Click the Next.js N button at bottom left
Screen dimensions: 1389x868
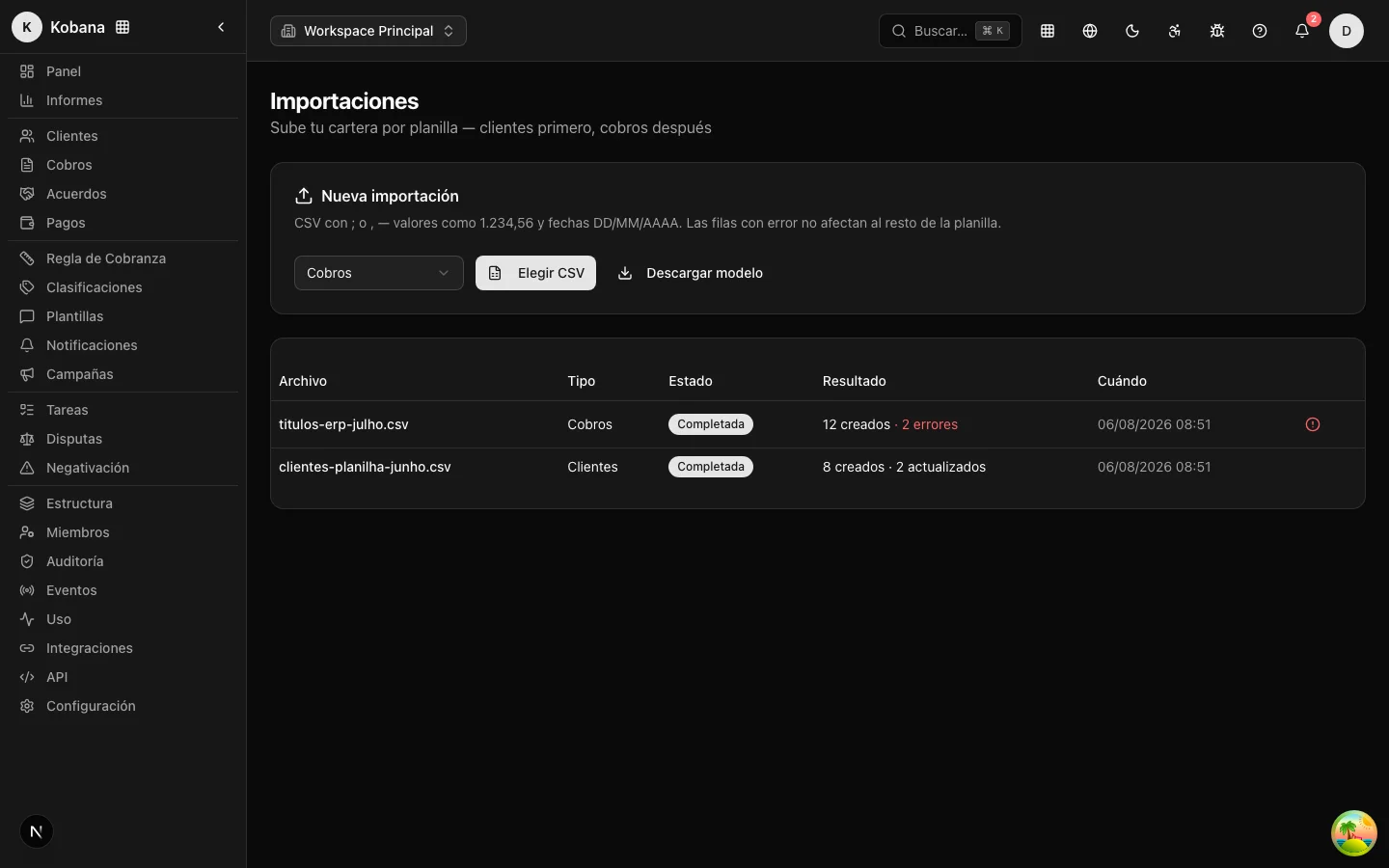[37, 831]
